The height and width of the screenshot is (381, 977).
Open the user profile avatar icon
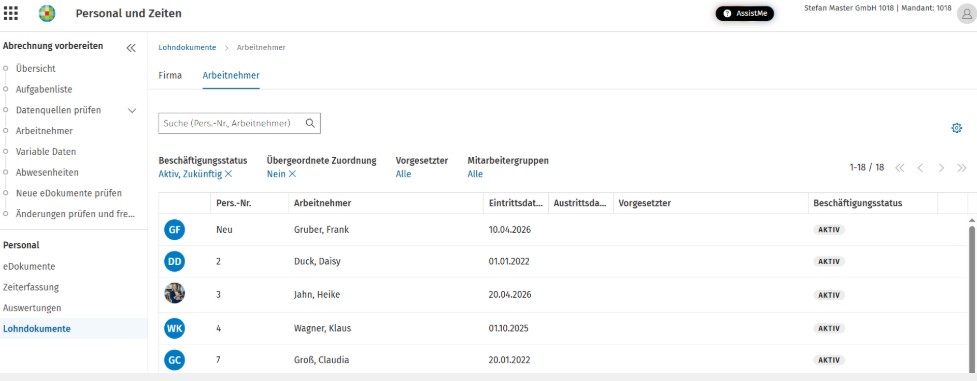966,14
